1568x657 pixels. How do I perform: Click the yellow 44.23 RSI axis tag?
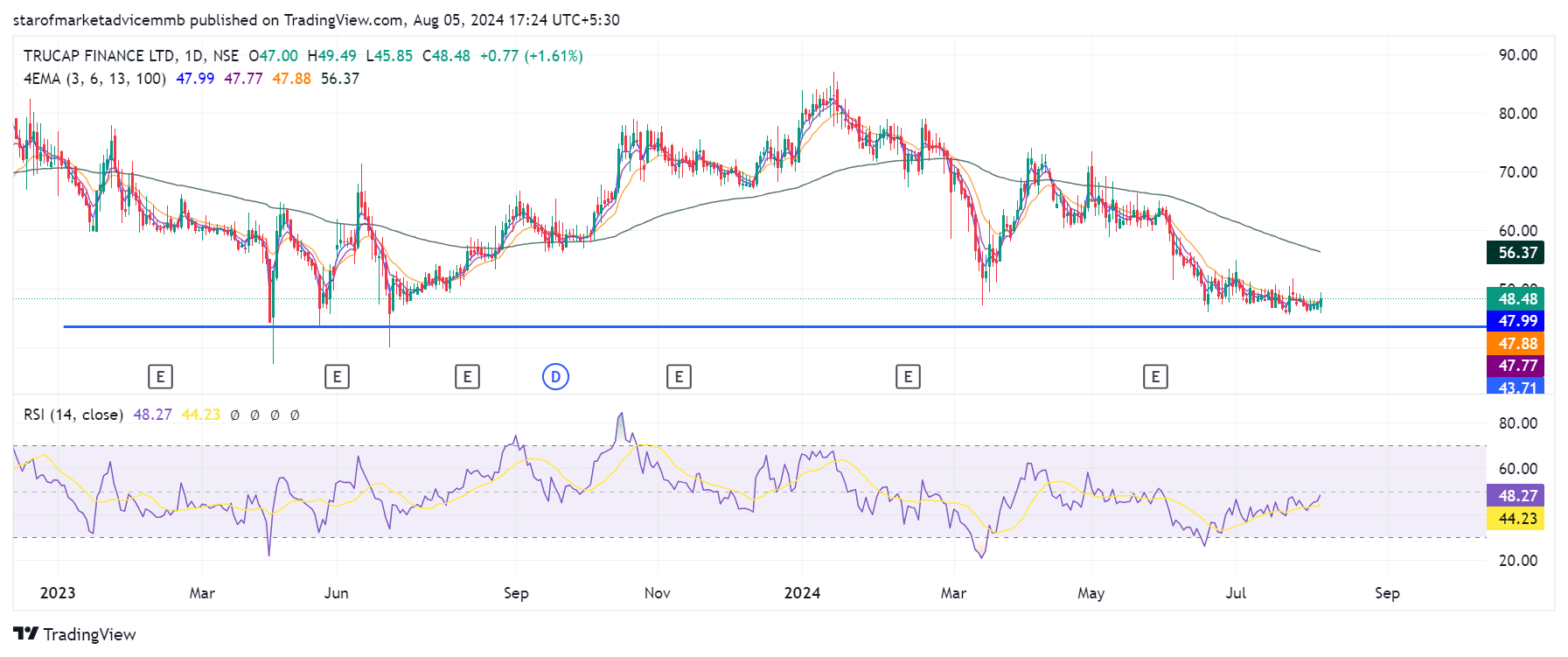[x=1516, y=519]
